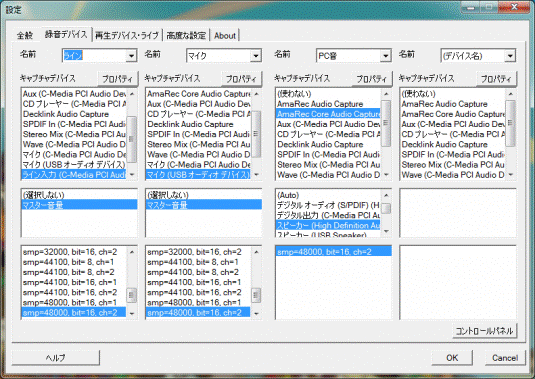Screen dimensions: 535x379
Task: Open the (デバイス名) name dropdown
Action: pos(510,56)
